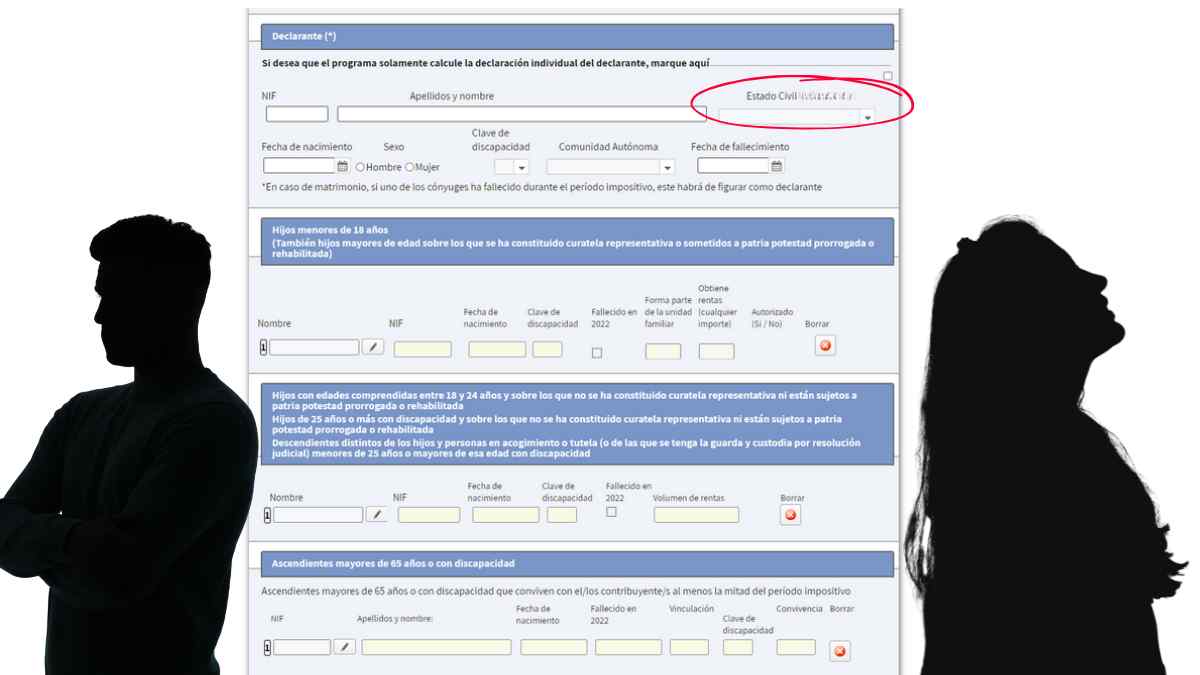1200x675 pixels.
Task: Click the Ascendientes mayores de 65 años header
Action: (577, 564)
